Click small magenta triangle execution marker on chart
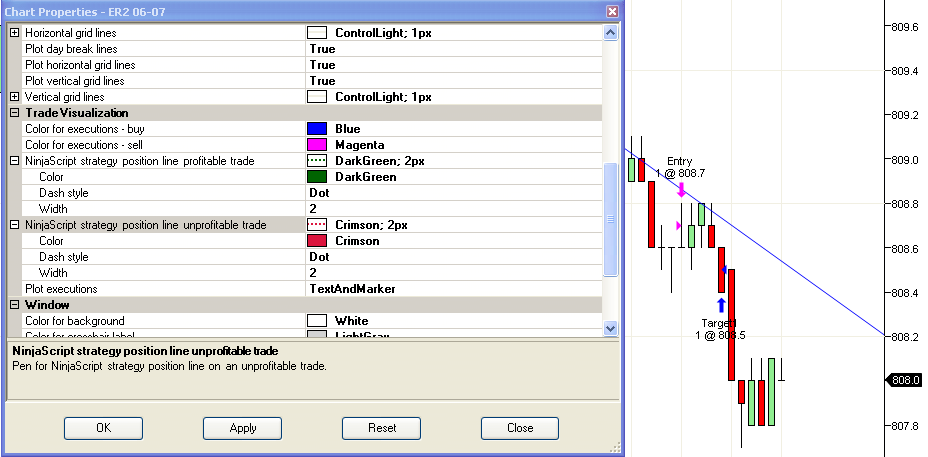The height and width of the screenshot is (457, 928). coord(679,226)
